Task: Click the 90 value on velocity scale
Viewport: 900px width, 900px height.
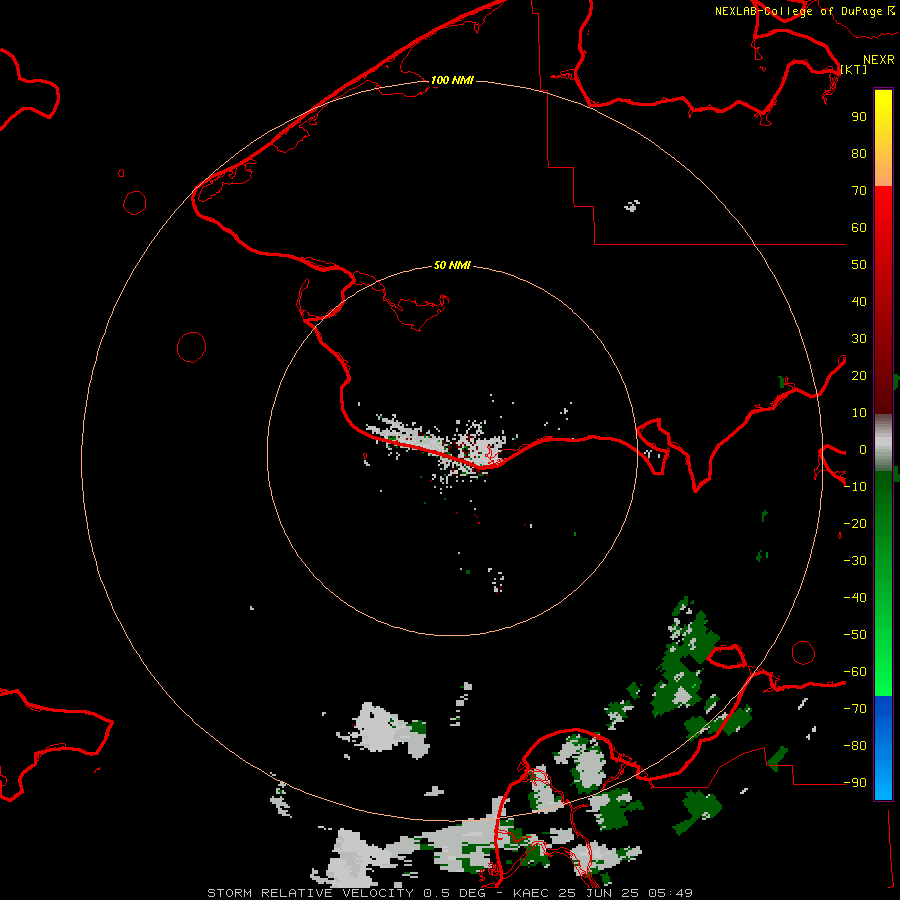Action: [x=859, y=117]
